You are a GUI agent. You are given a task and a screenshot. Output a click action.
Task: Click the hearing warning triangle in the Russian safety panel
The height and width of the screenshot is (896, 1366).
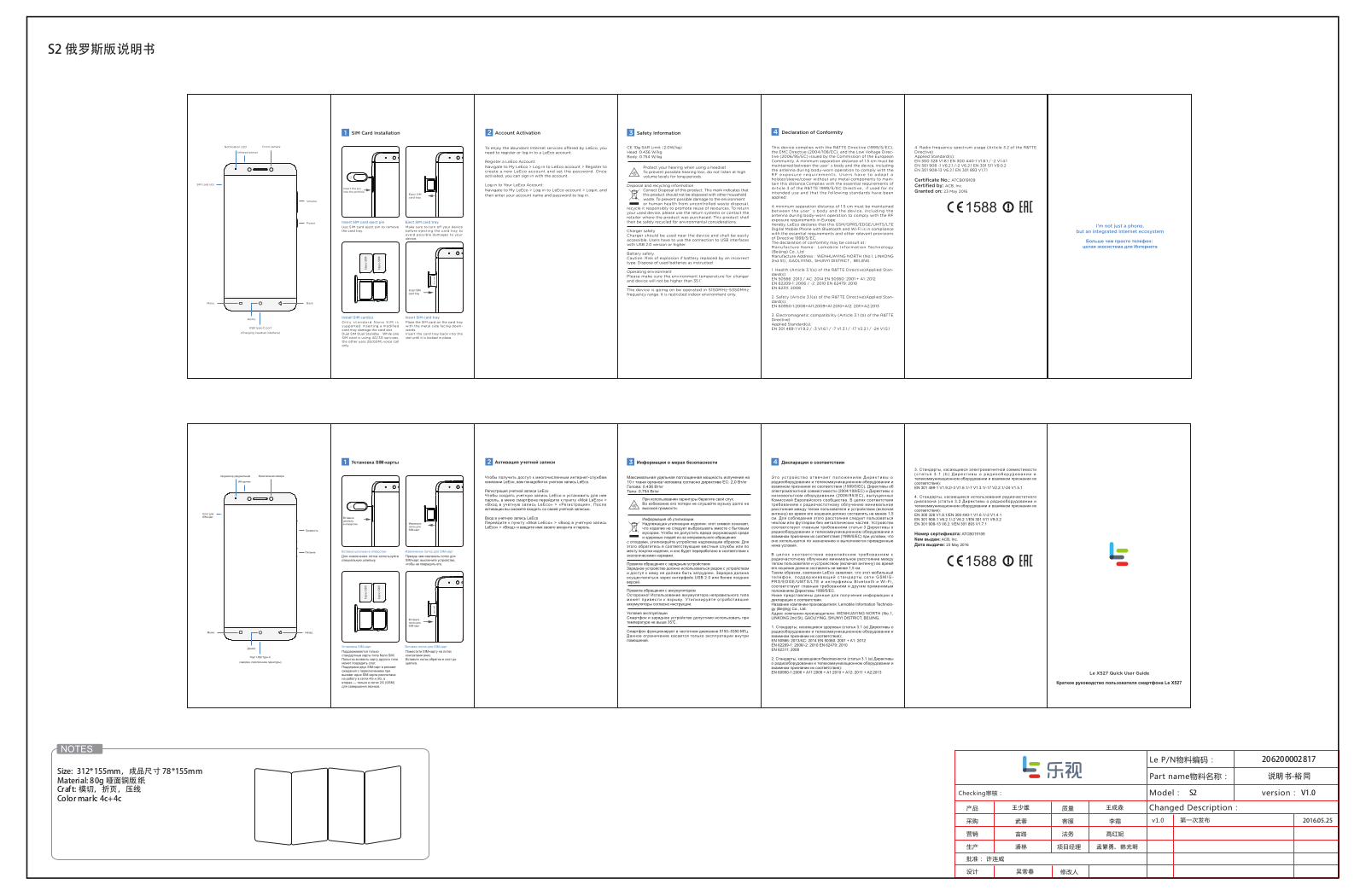pyautogui.click(x=633, y=503)
